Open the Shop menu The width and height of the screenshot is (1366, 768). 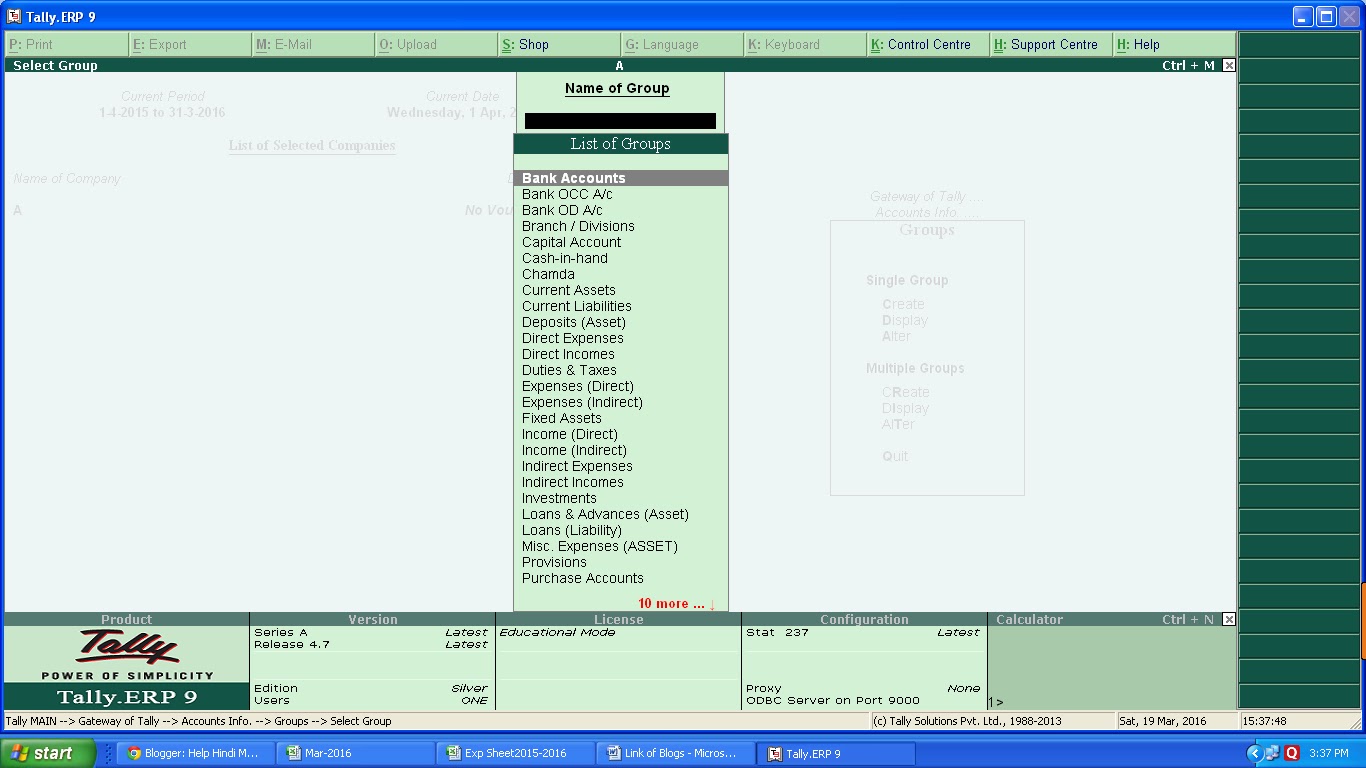point(559,45)
